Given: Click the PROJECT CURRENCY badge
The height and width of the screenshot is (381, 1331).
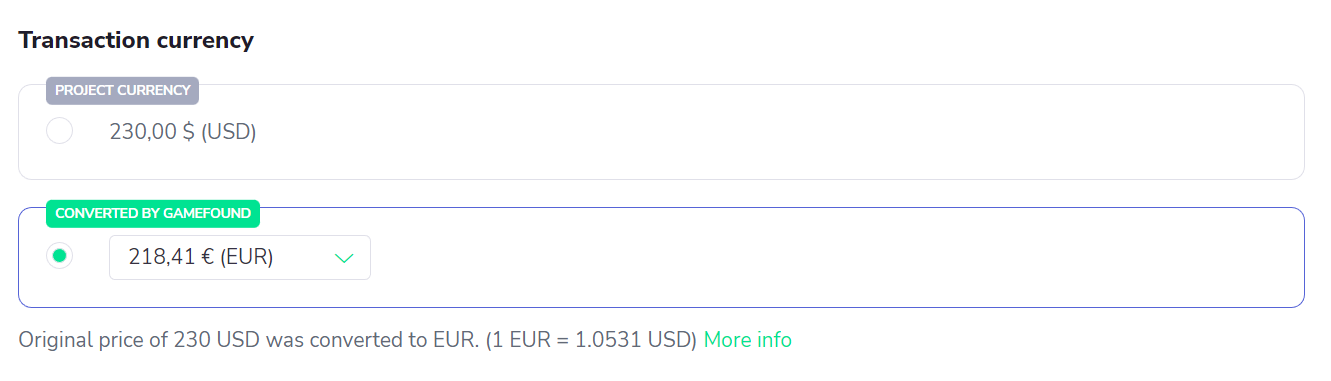Looking at the screenshot, I should coord(122,90).
